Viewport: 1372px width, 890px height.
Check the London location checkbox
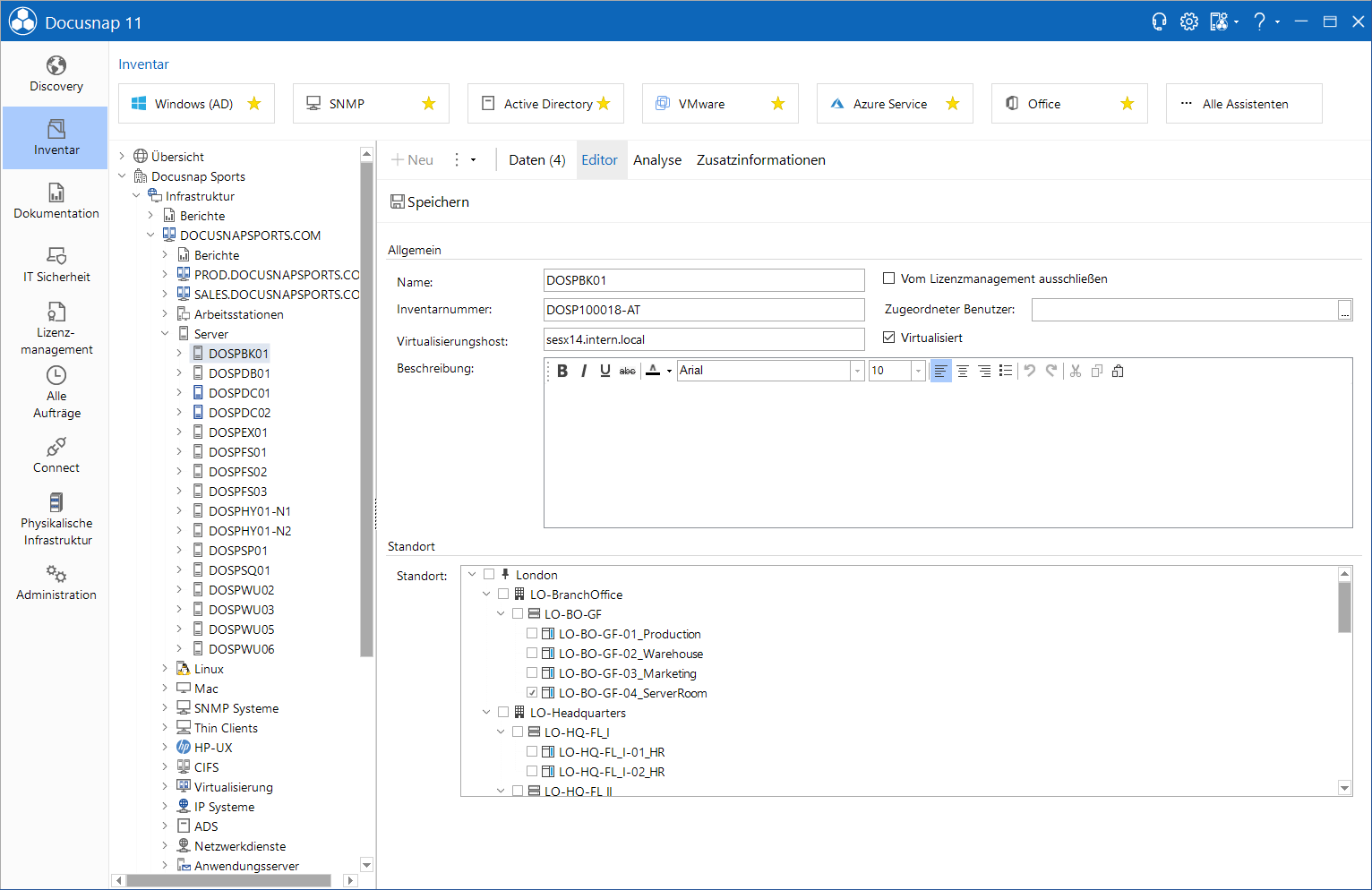489,575
